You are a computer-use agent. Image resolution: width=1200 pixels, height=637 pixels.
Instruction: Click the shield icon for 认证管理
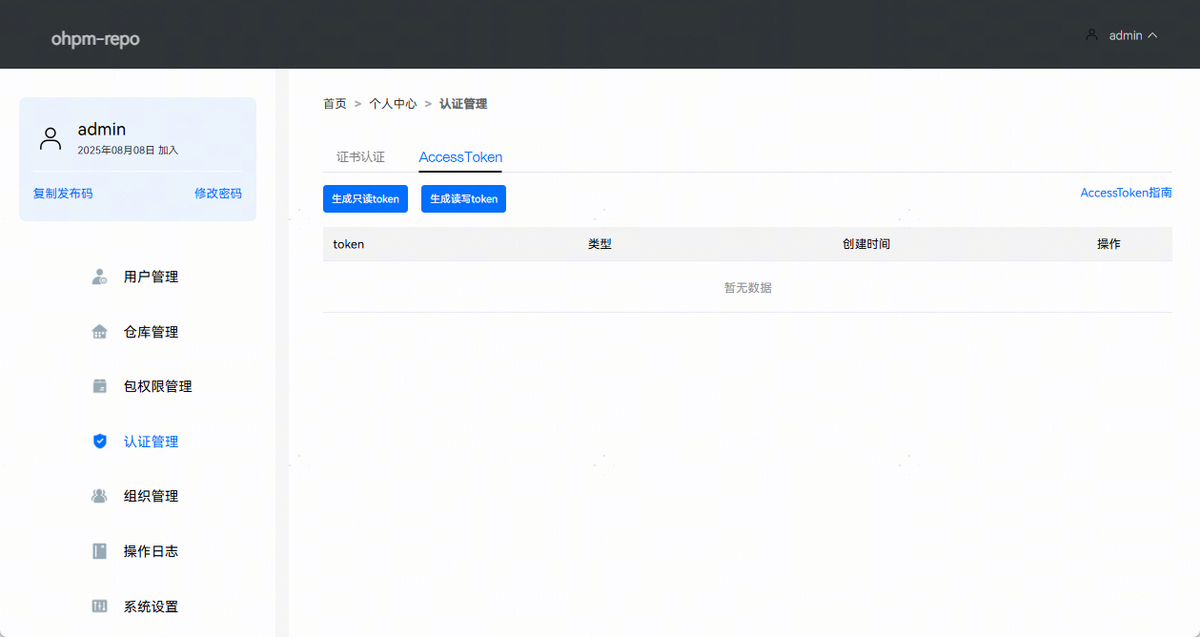click(99, 441)
